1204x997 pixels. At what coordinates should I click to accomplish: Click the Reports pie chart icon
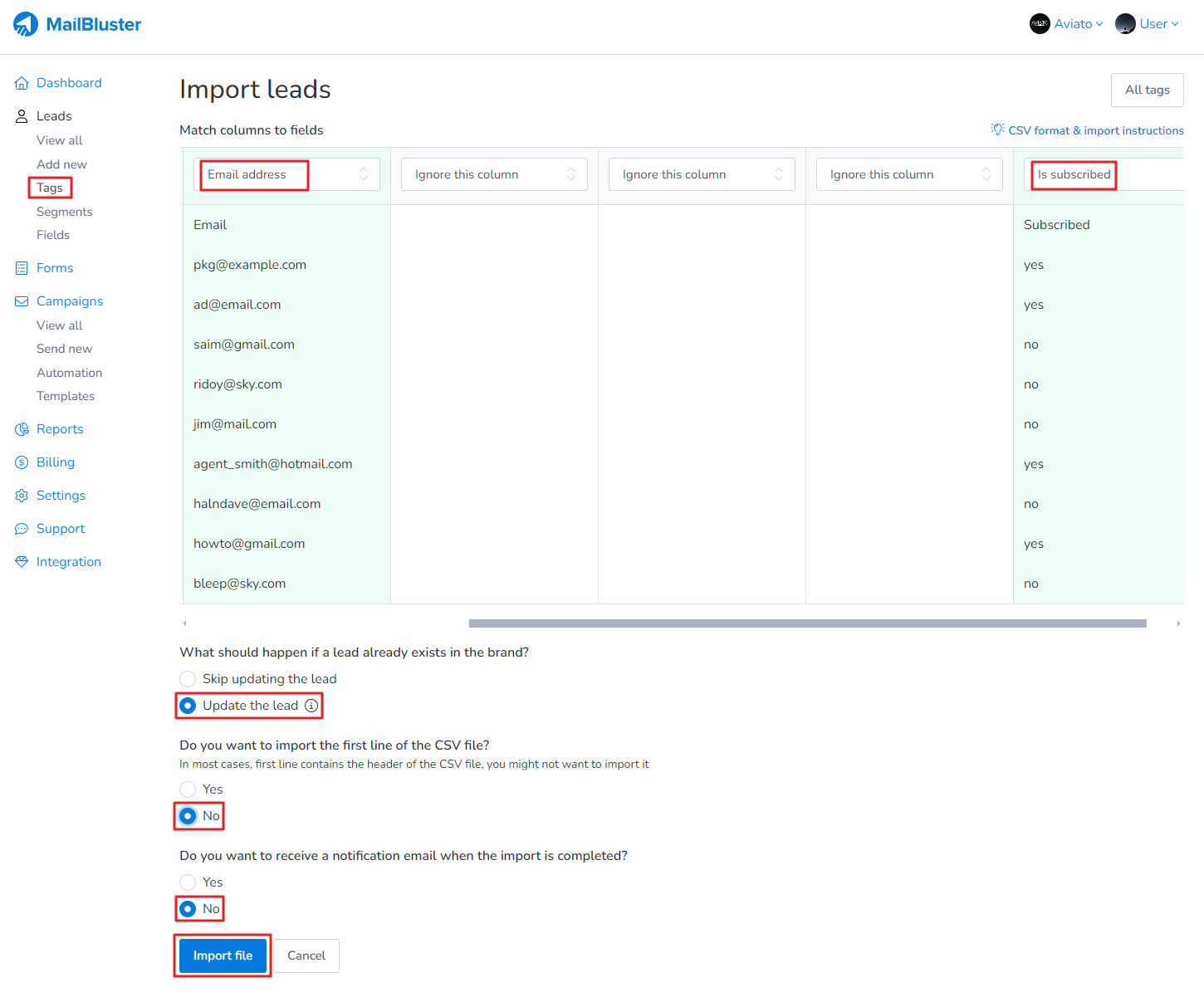pos(22,429)
